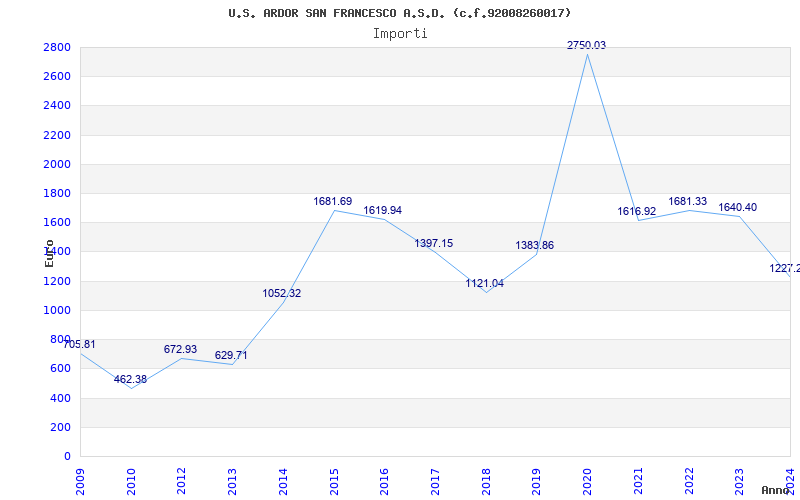Click the 1681.33 data label

688,202
